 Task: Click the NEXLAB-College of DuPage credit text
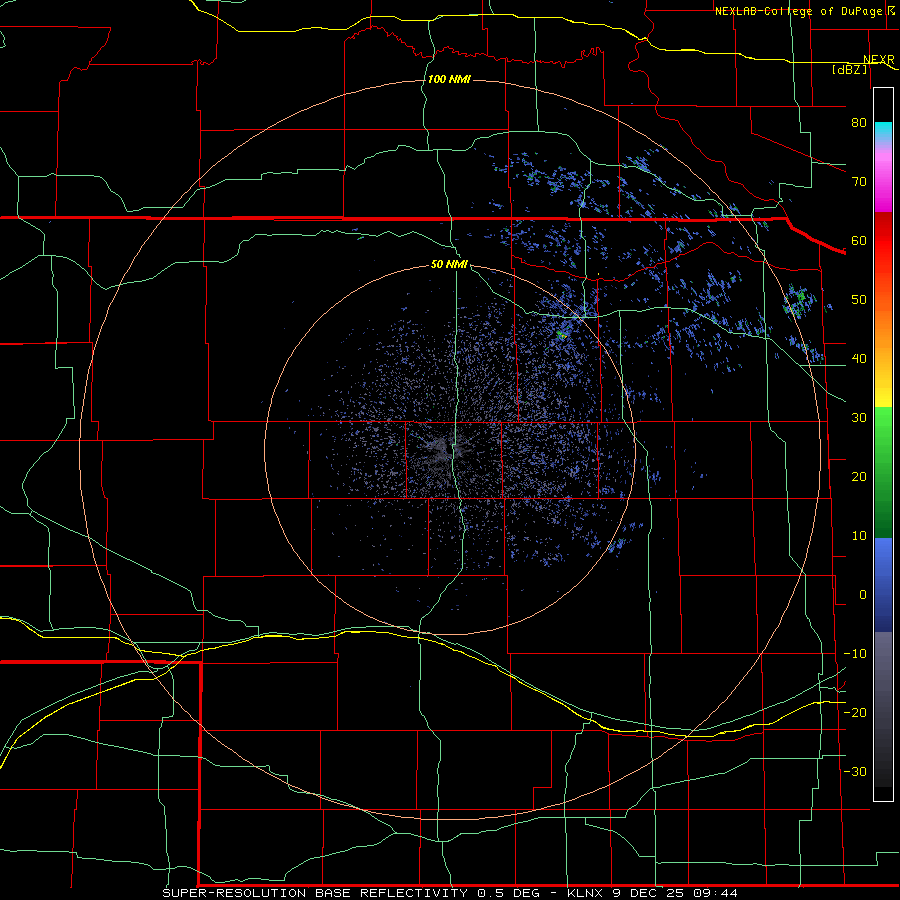pos(798,11)
